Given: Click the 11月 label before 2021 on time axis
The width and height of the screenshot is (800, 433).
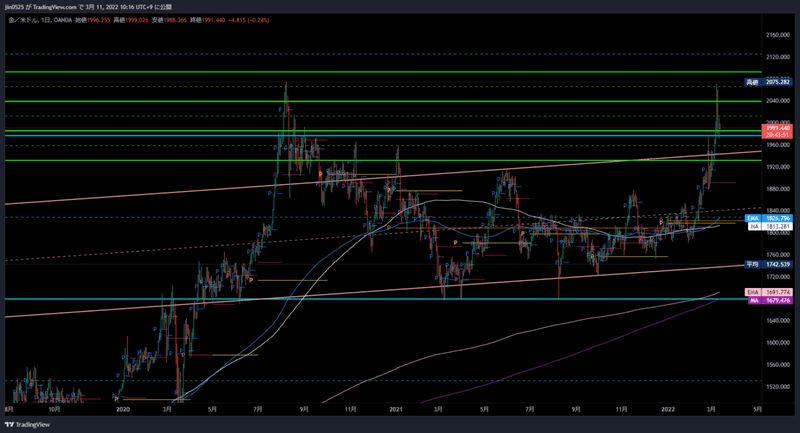Looking at the screenshot, I should click(x=351, y=409).
